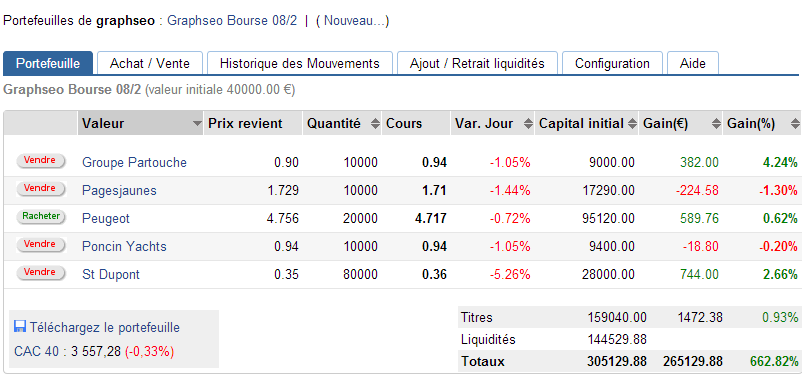
Task: Sort by the Gain(€) column arrows
Action: pos(716,124)
